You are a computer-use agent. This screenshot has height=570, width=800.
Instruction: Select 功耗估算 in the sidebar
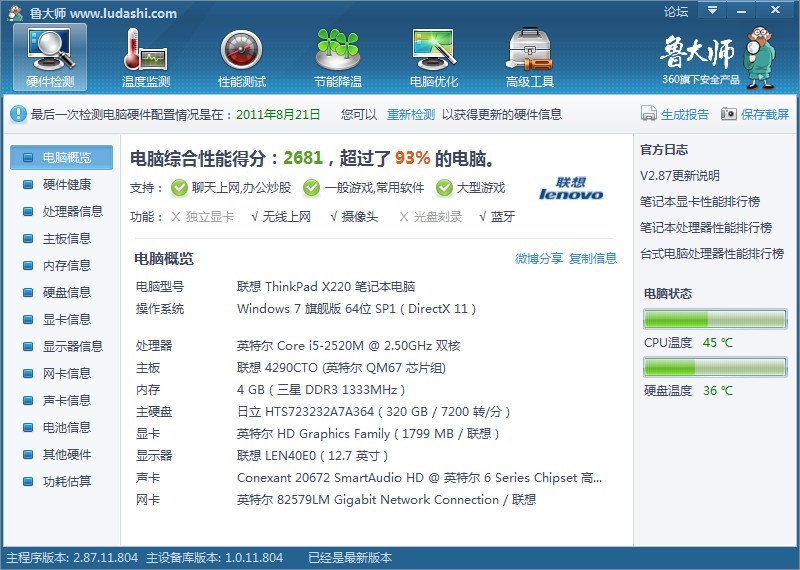click(61, 482)
